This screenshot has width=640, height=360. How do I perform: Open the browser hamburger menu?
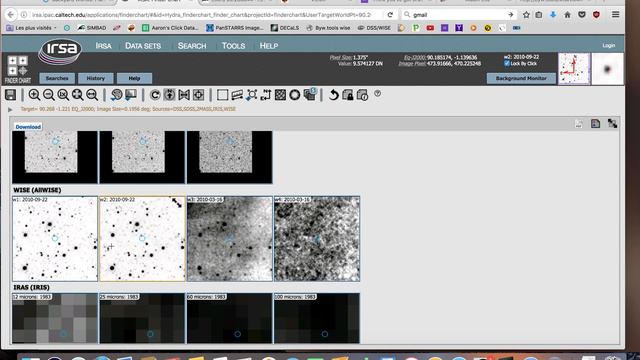[616, 15]
